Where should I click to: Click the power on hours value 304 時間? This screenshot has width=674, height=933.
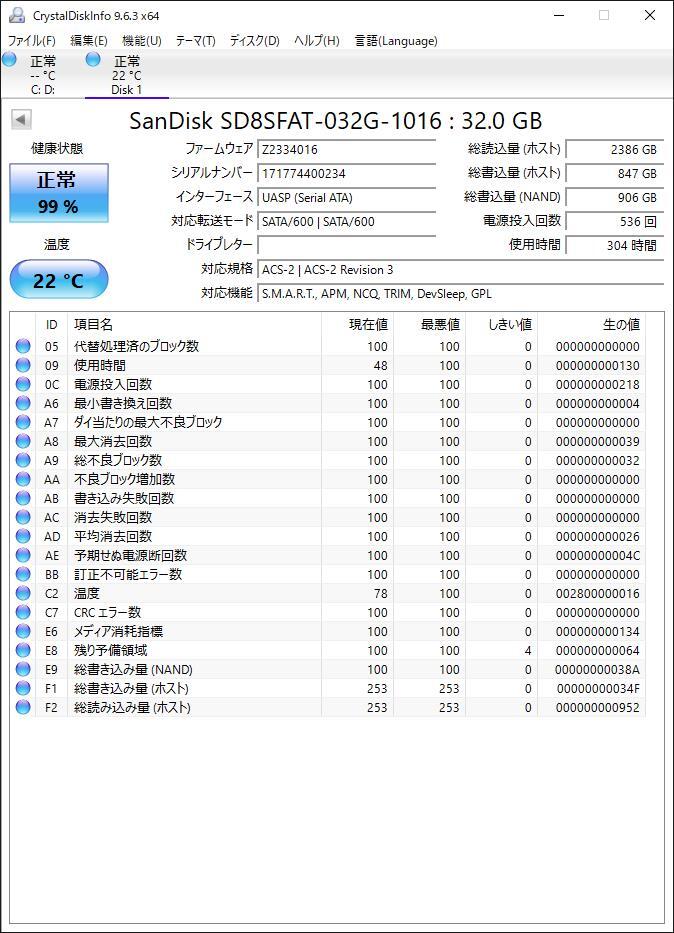[x=615, y=245]
